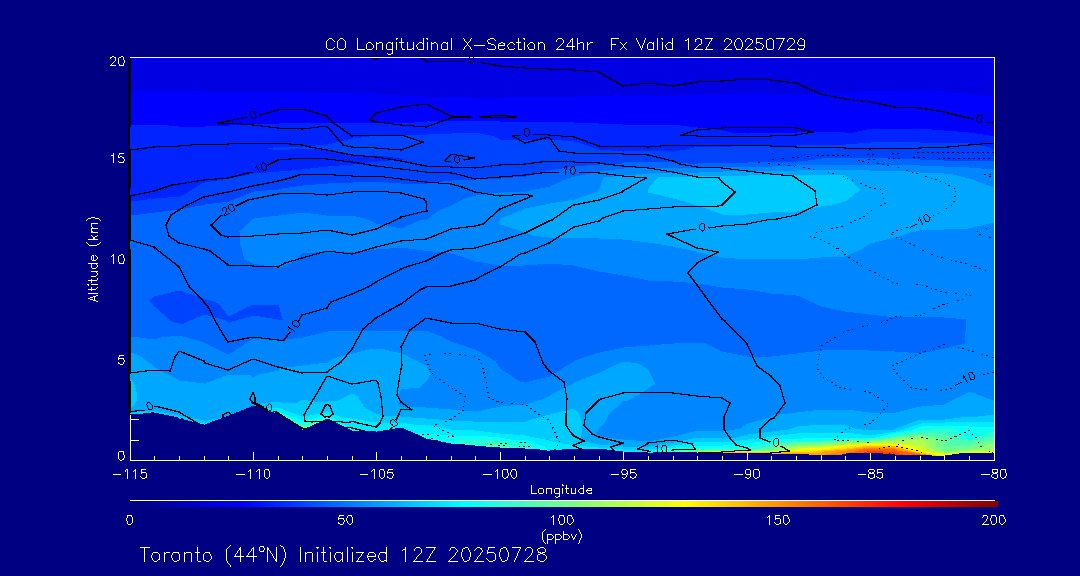Click the 10 km altitude tick label
Image resolution: width=1080 pixels, height=576 pixels.
coord(118,258)
